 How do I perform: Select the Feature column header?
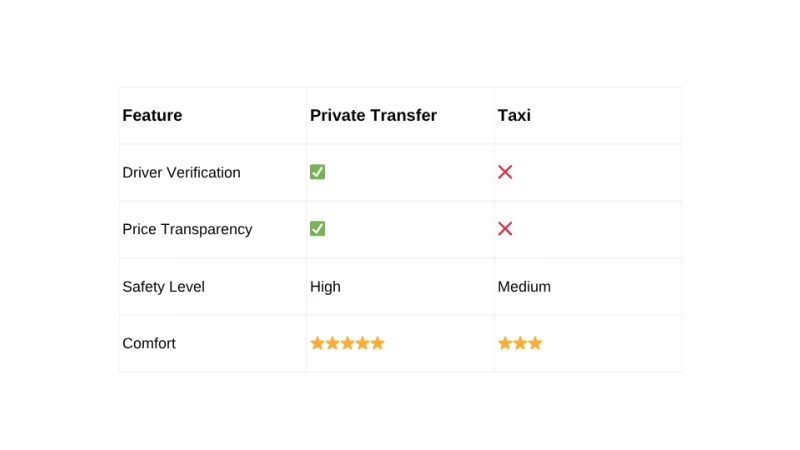point(152,115)
